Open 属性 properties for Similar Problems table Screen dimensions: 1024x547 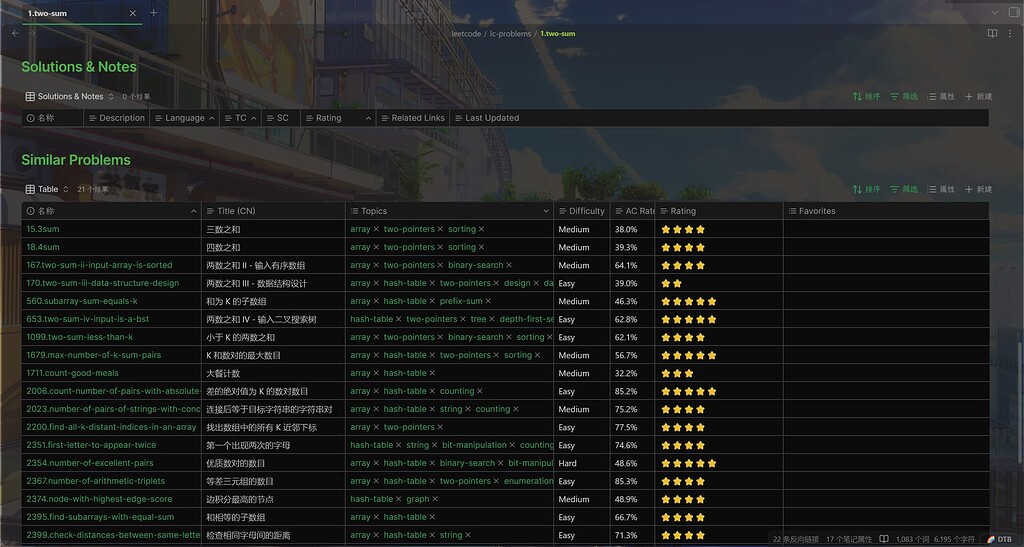[x=941, y=189]
